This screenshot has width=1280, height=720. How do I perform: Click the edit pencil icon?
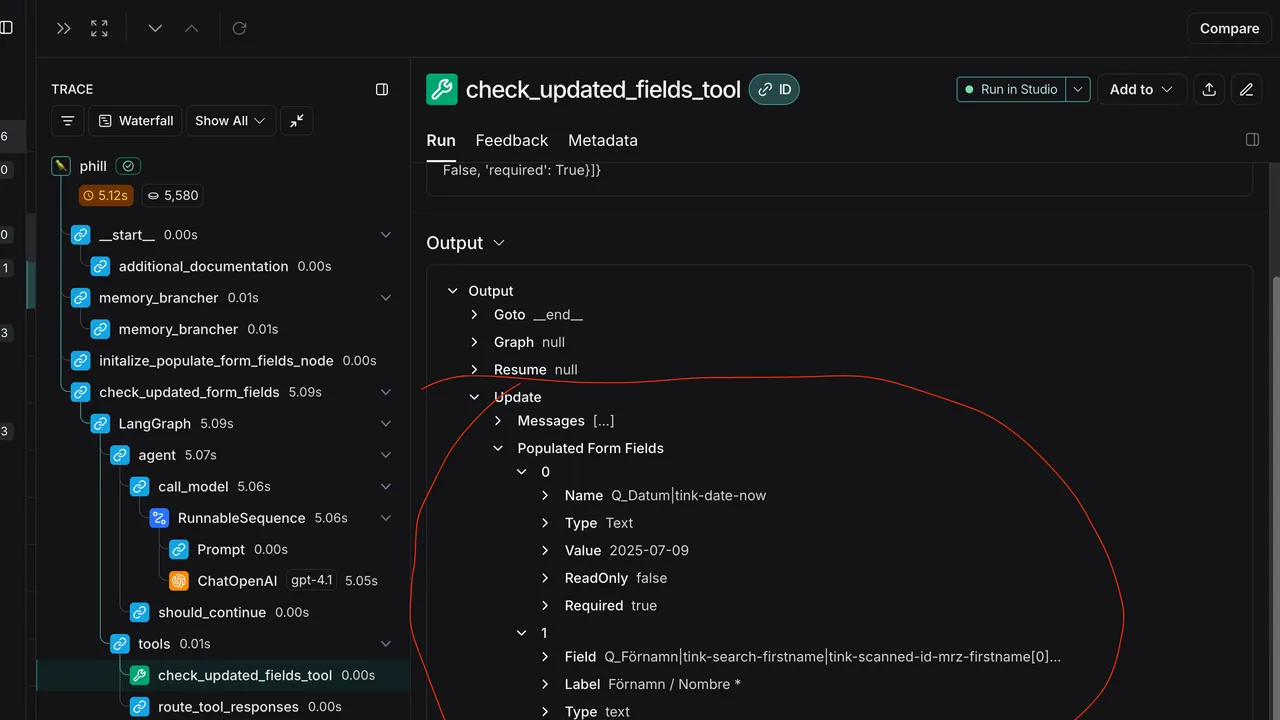tap(1246, 89)
